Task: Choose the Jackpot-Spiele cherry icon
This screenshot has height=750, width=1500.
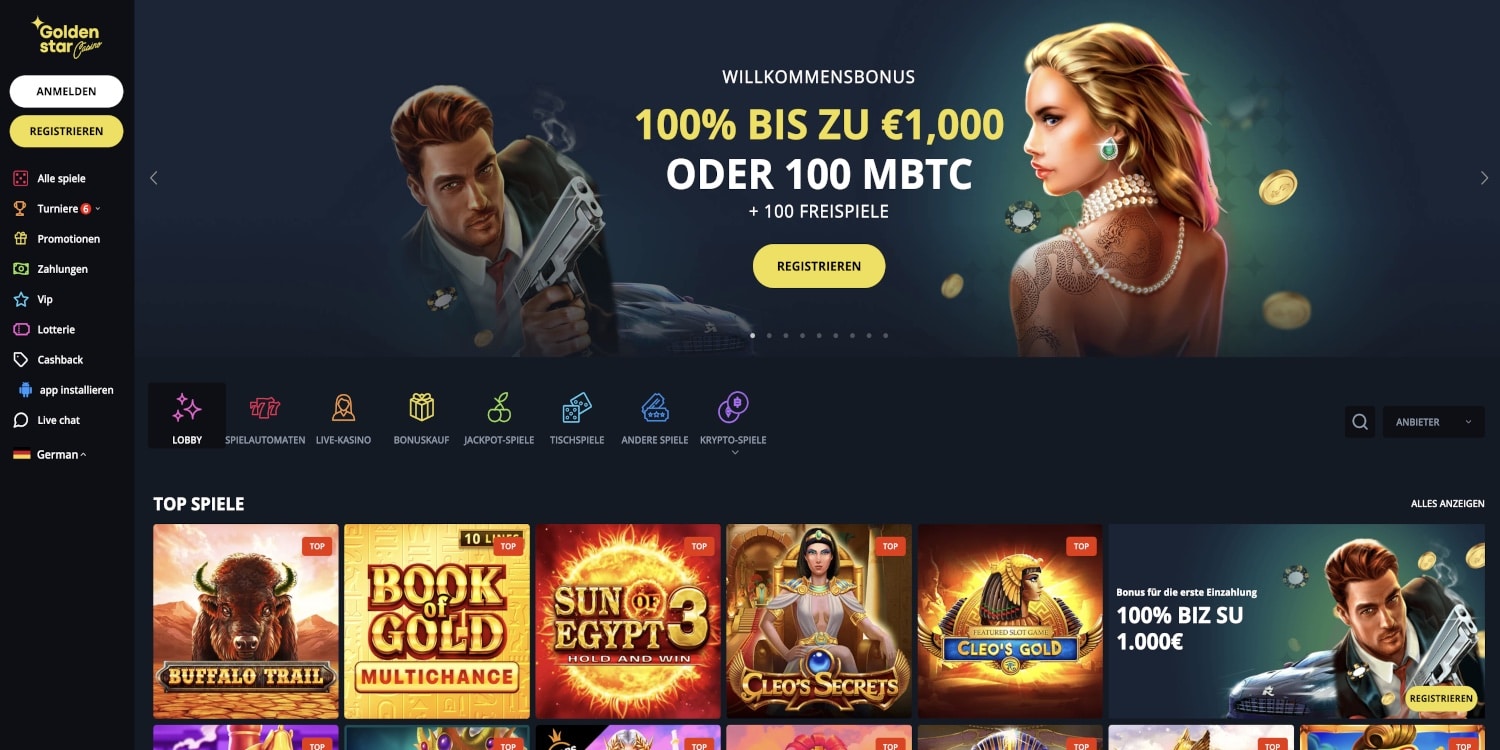Action: click(499, 407)
